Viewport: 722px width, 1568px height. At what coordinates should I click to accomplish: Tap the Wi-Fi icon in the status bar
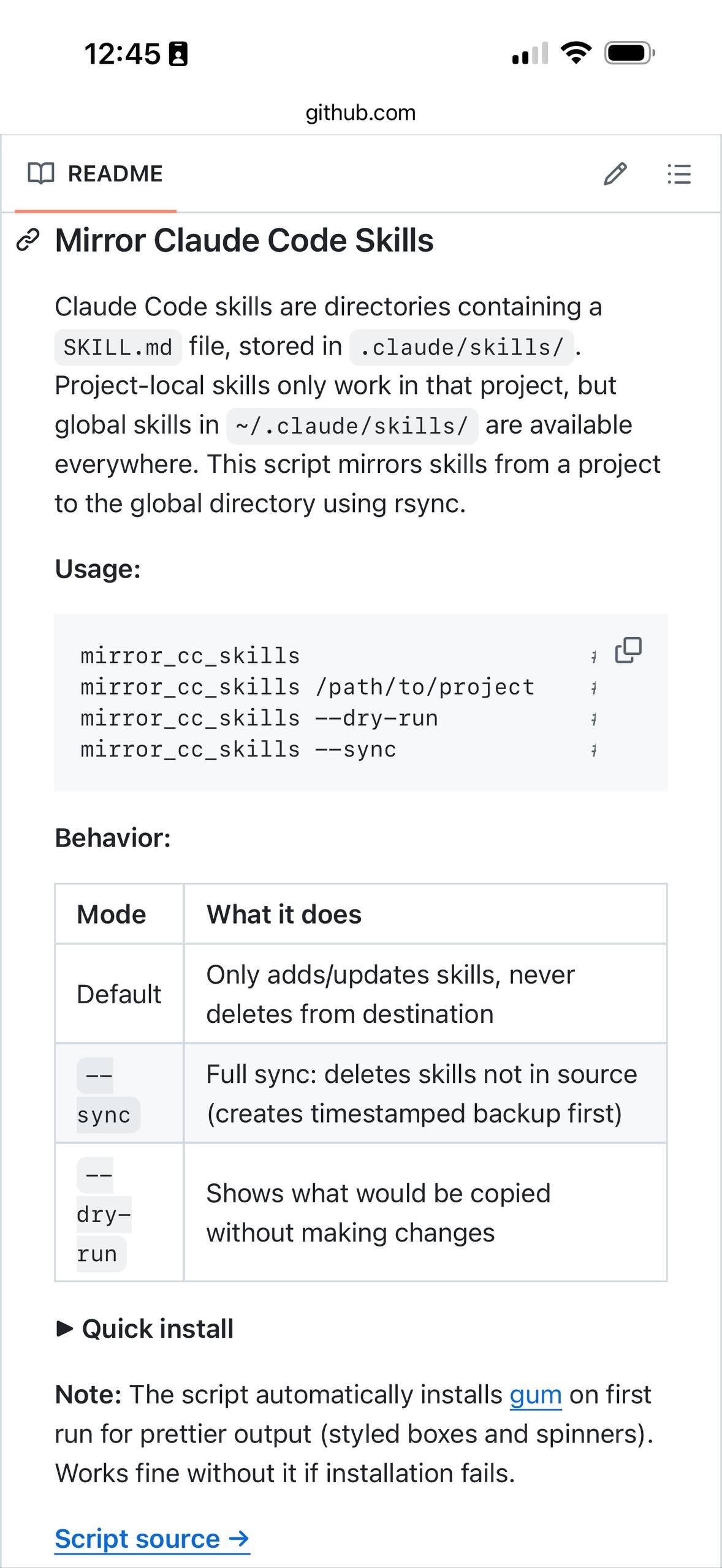(576, 53)
